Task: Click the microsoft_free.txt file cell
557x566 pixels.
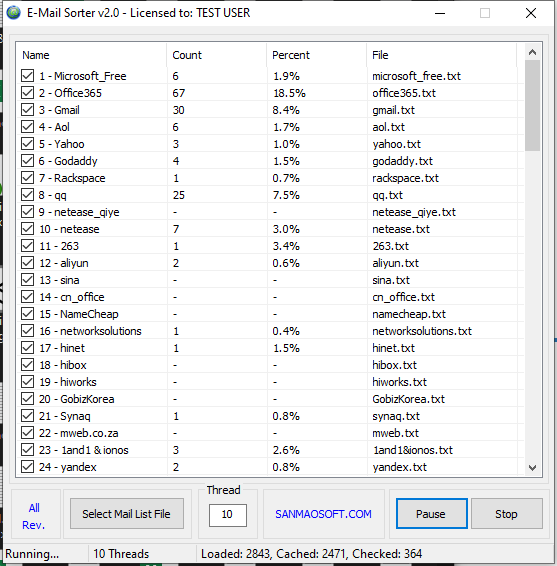Action: pos(417,76)
